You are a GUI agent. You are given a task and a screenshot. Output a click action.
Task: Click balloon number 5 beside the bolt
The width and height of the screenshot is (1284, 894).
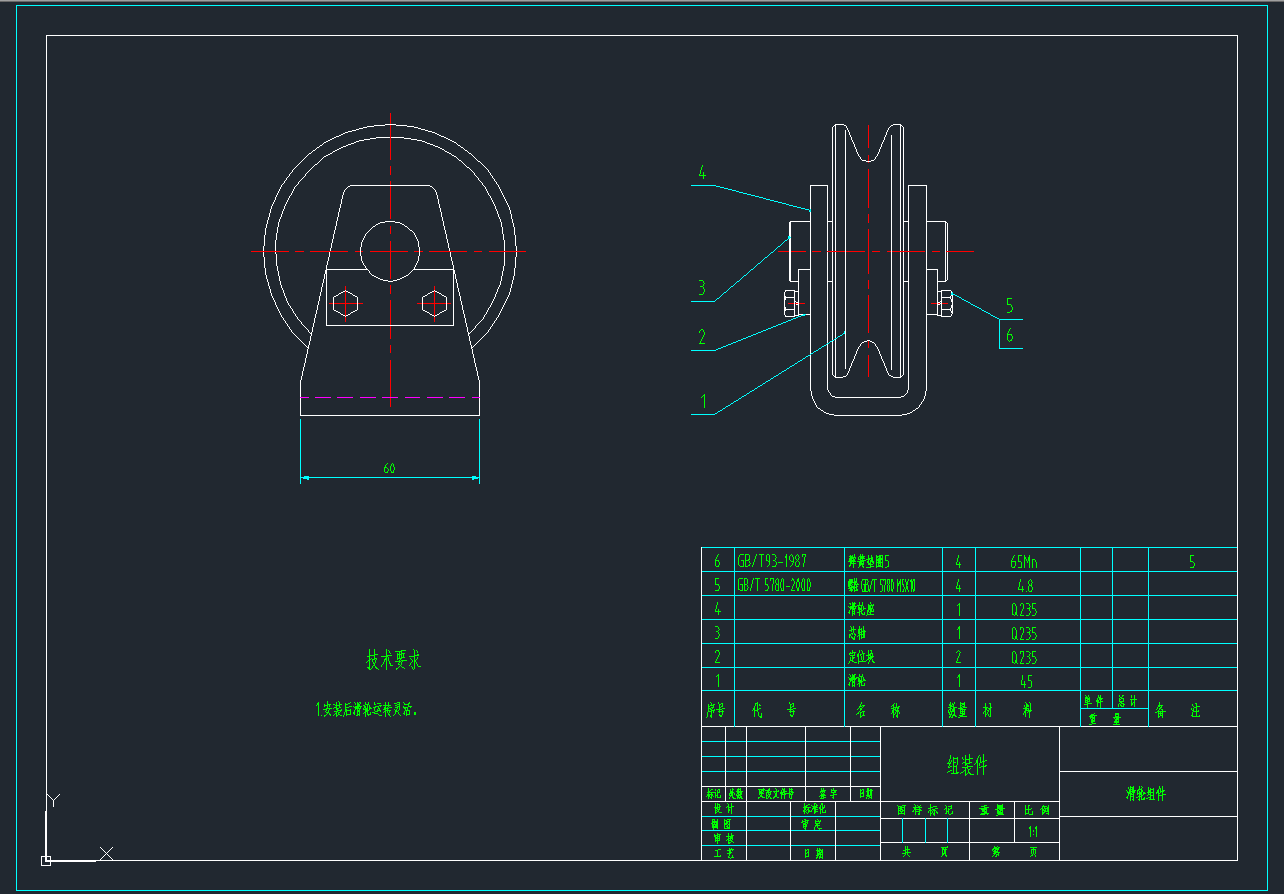click(x=1010, y=306)
